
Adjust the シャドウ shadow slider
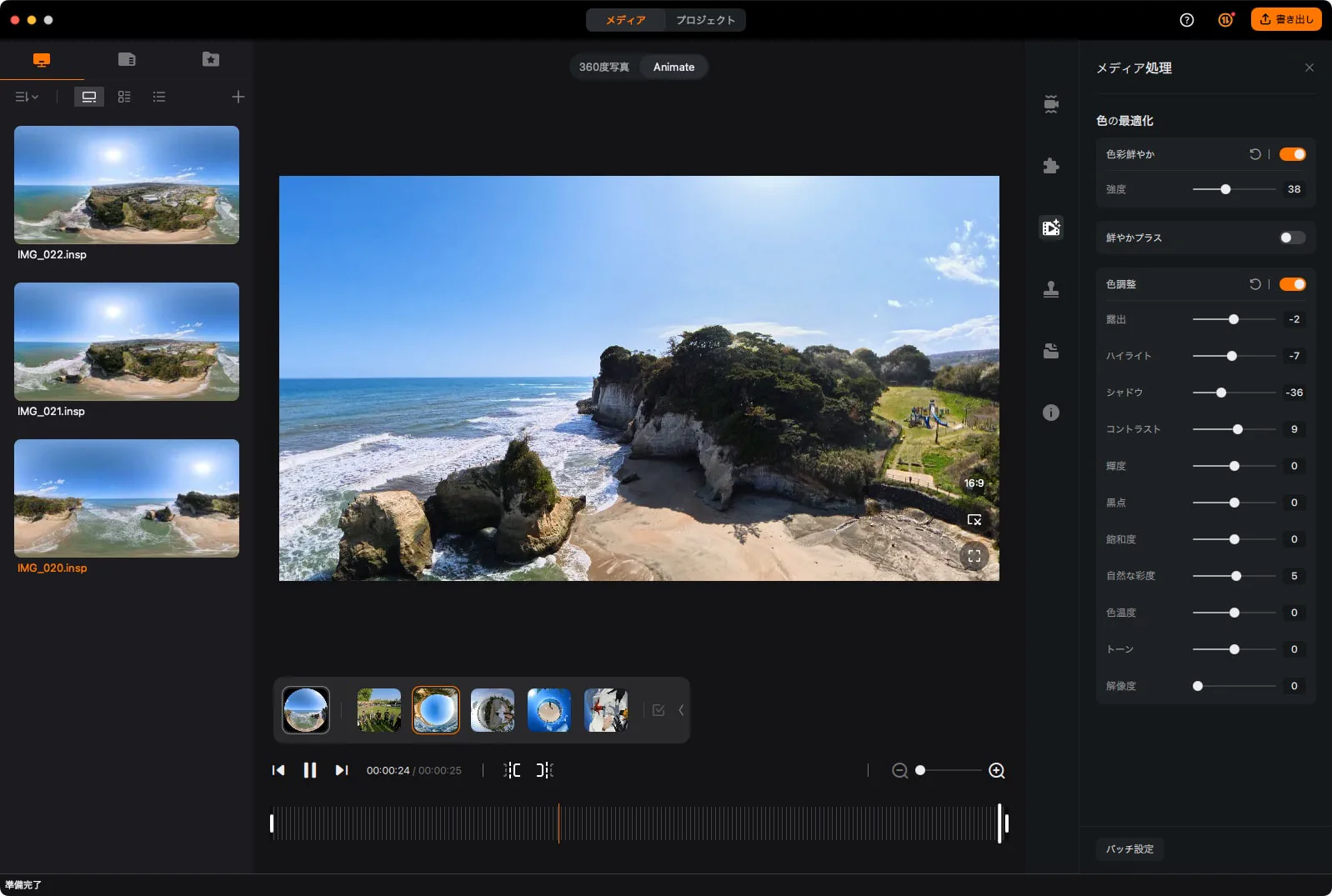tap(1234, 393)
